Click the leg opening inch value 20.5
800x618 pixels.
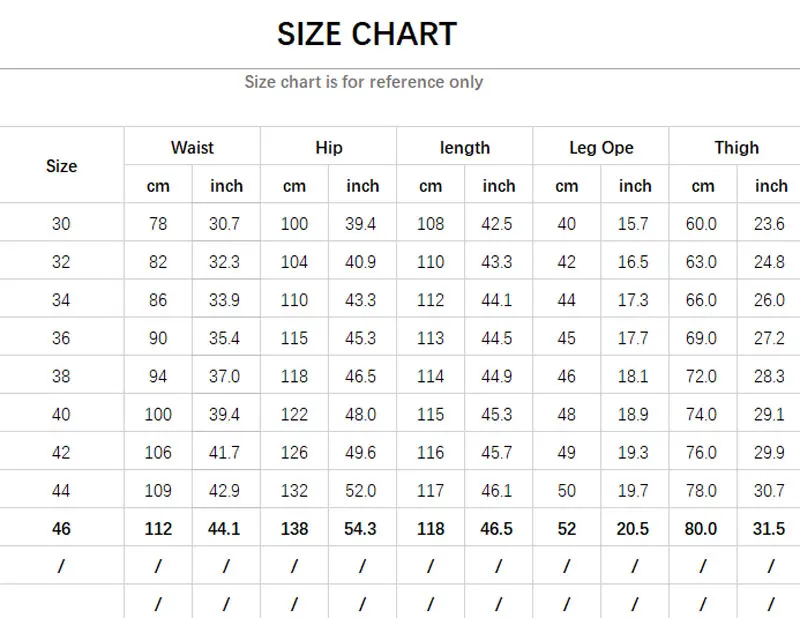coord(633,529)
